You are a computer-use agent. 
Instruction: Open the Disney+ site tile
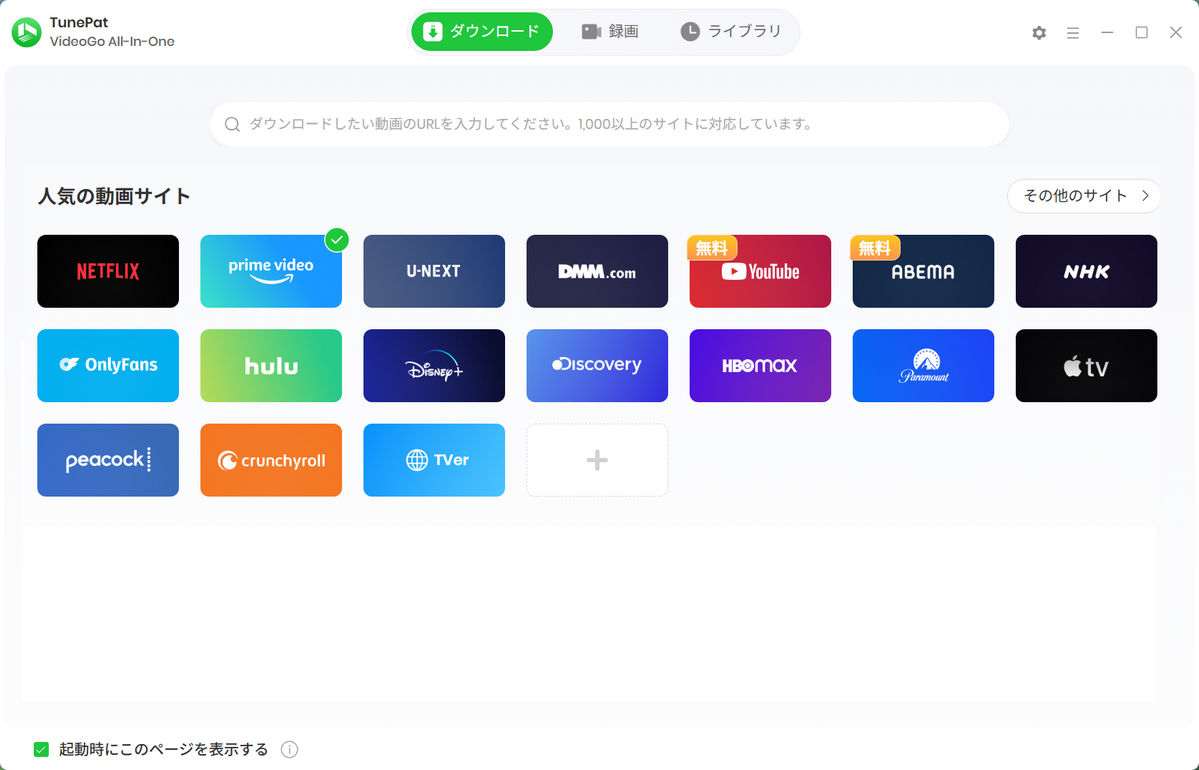(434, 366)
